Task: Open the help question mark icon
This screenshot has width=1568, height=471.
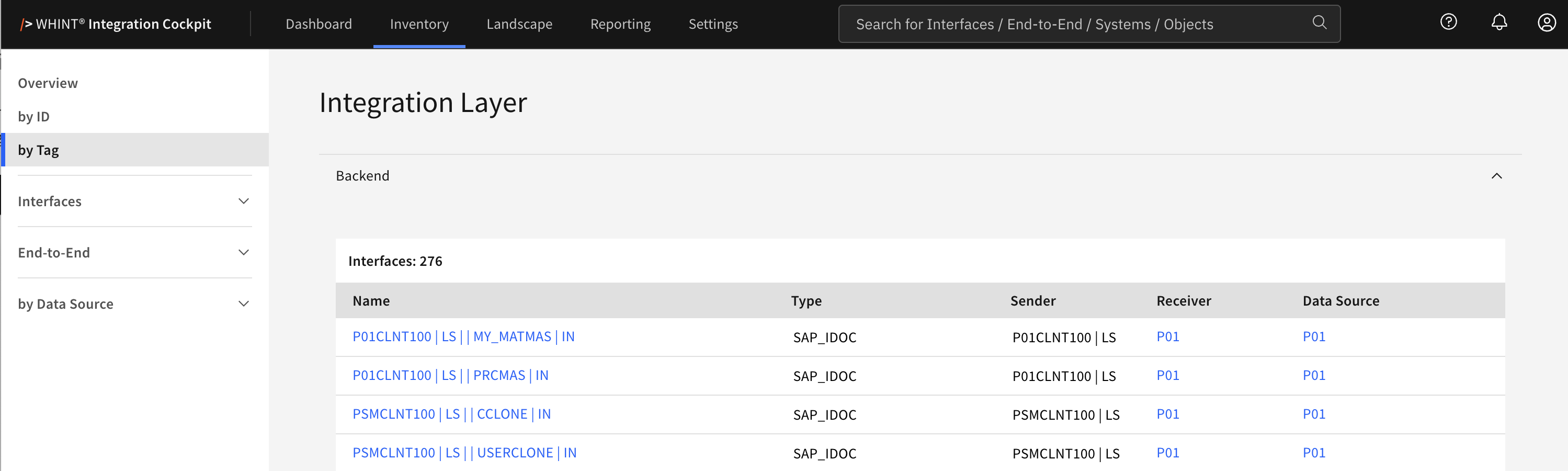Action: click(1448, 23)
